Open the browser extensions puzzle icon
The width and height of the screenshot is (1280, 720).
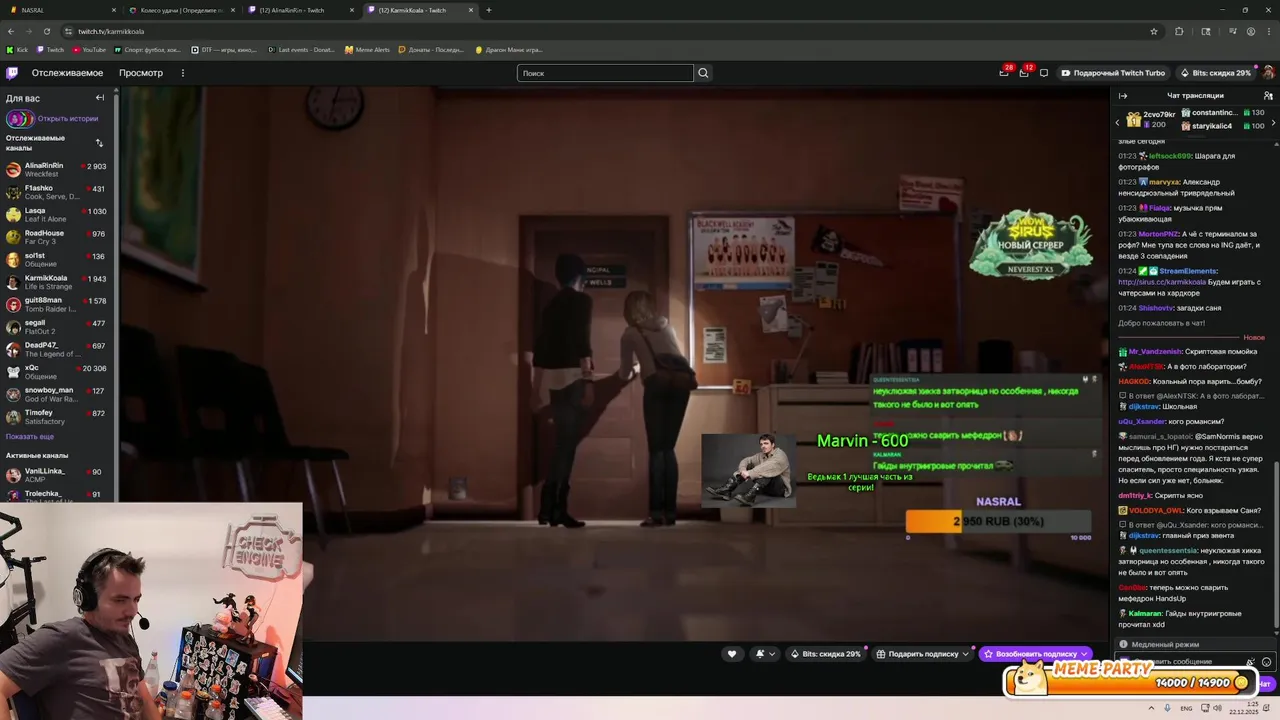pos(1179,31)
